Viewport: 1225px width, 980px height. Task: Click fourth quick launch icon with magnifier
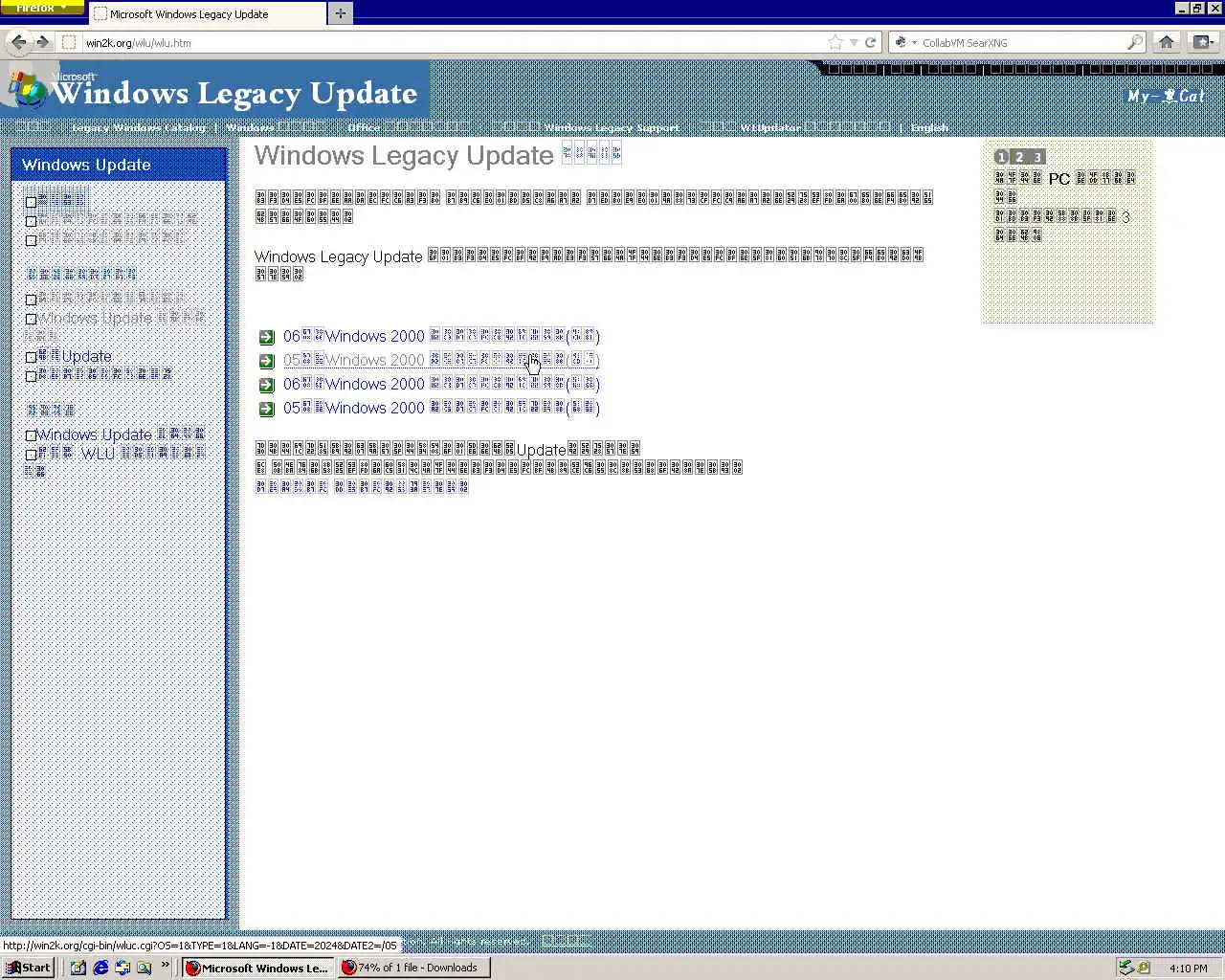144,968
